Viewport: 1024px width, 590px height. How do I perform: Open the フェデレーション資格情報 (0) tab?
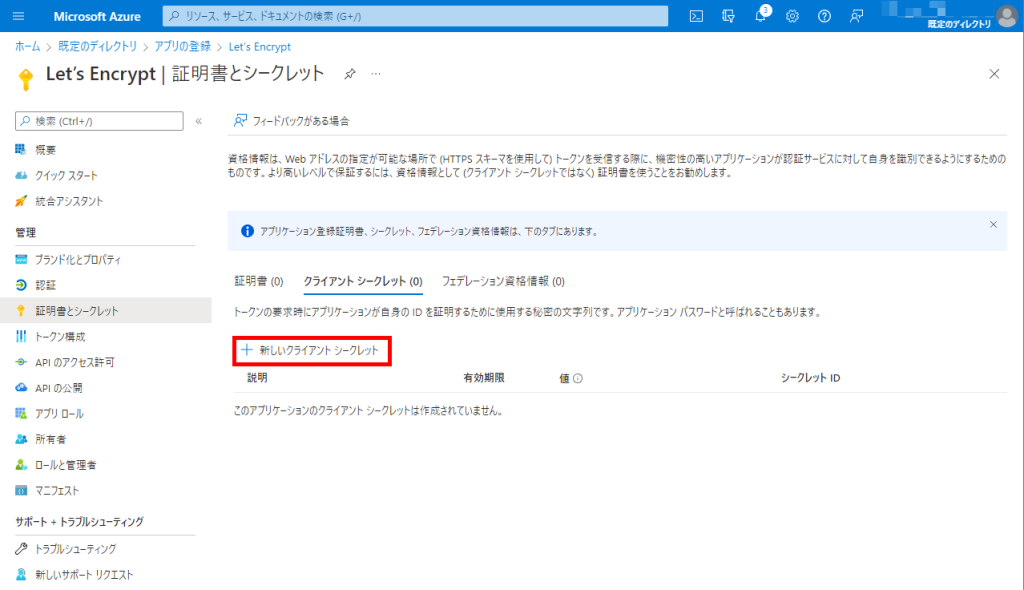coord(504,282)
